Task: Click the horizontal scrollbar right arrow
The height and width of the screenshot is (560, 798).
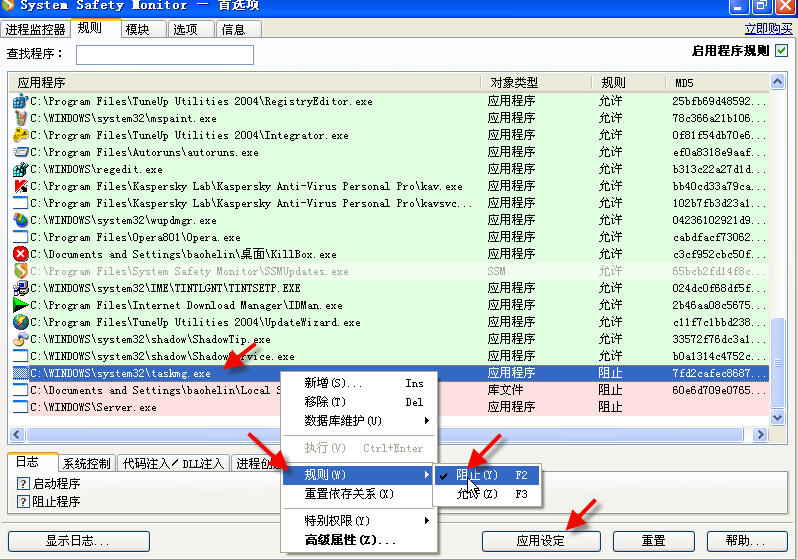Action: pos(760,434)
